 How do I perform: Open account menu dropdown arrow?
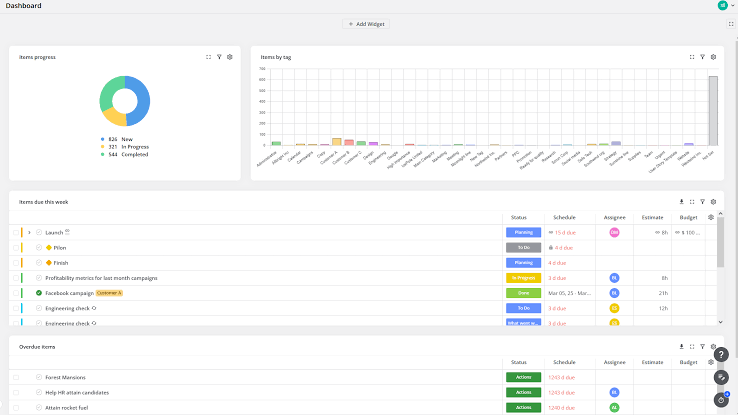pyautogui.click(x=733, y=6)
